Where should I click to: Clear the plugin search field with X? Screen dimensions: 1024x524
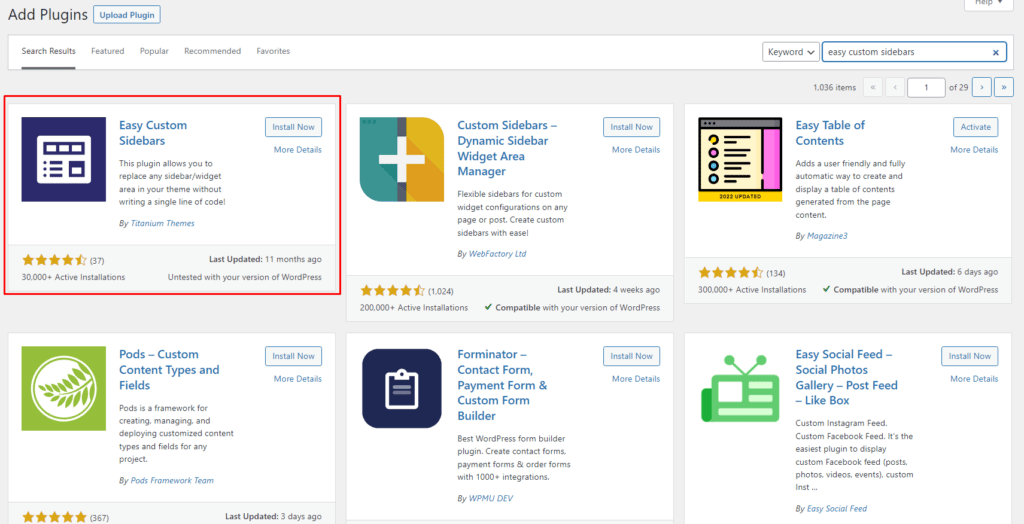coord(995,52)
